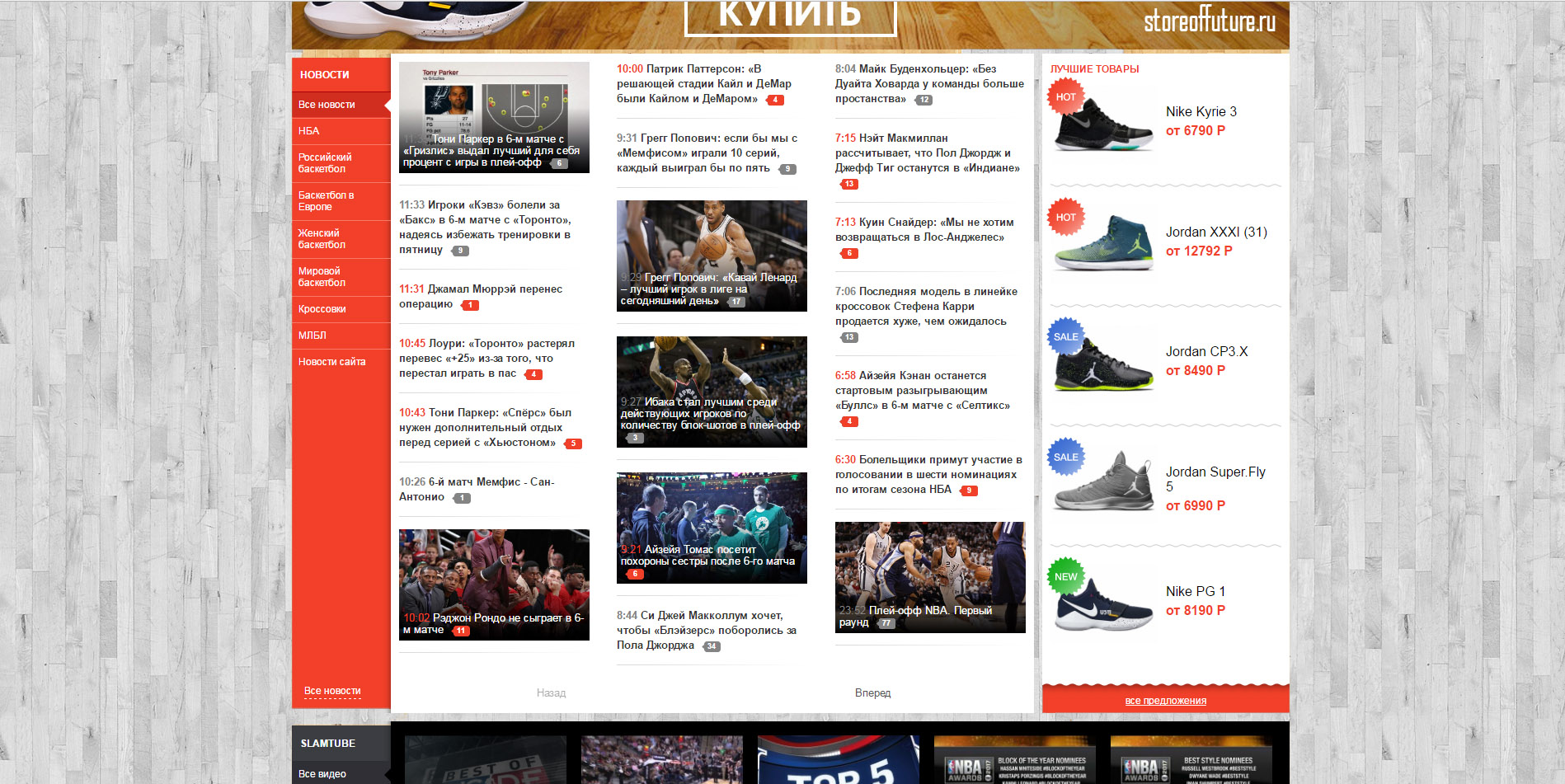1565x784 pixels.
Task: Open МЛБЛ section
Action: tap(313, 336)
